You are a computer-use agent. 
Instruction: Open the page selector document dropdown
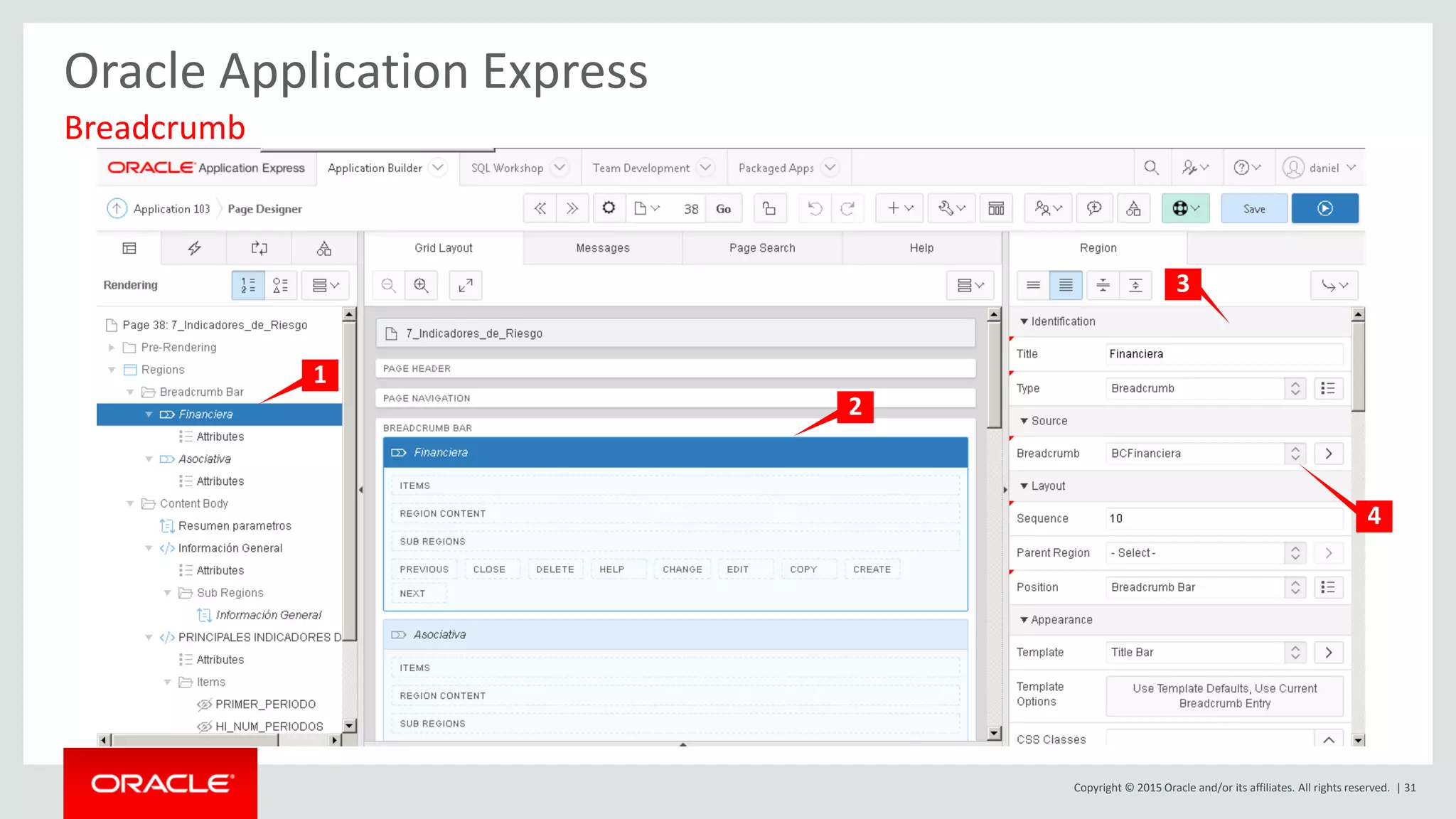click(647, 208)
